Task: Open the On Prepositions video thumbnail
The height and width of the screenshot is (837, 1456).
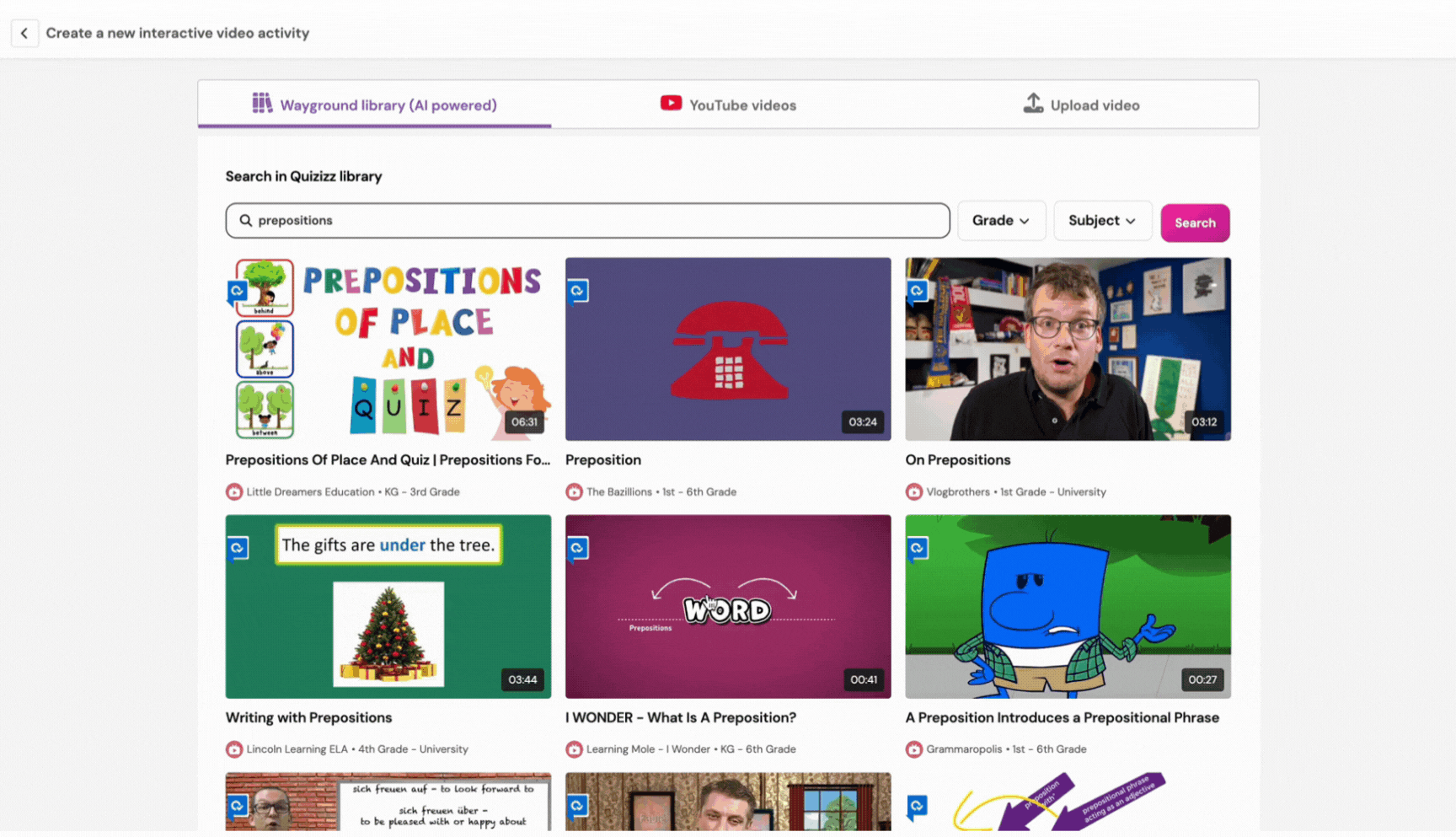Action: click(x=1068, y=349)
